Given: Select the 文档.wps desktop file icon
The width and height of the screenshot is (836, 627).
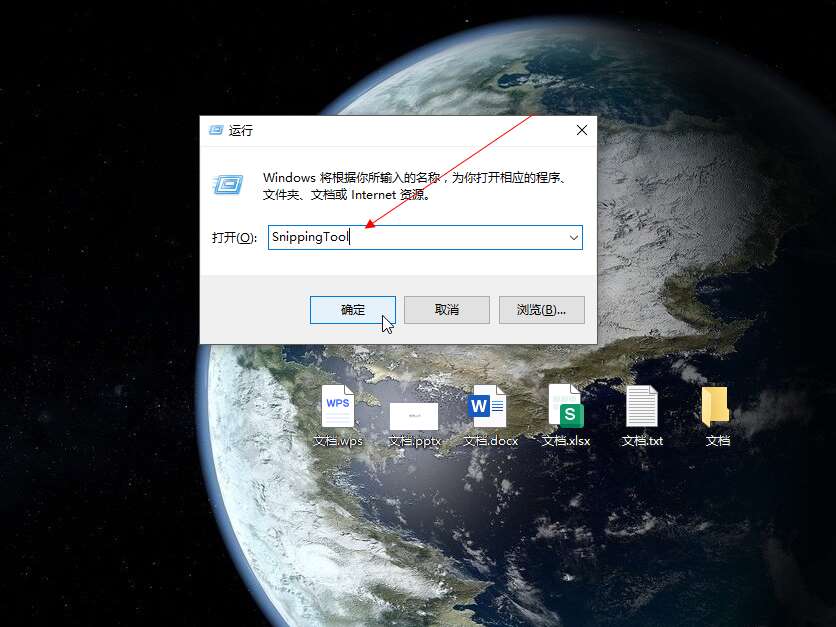Looking at the screenshot, I should coord(338,406).
